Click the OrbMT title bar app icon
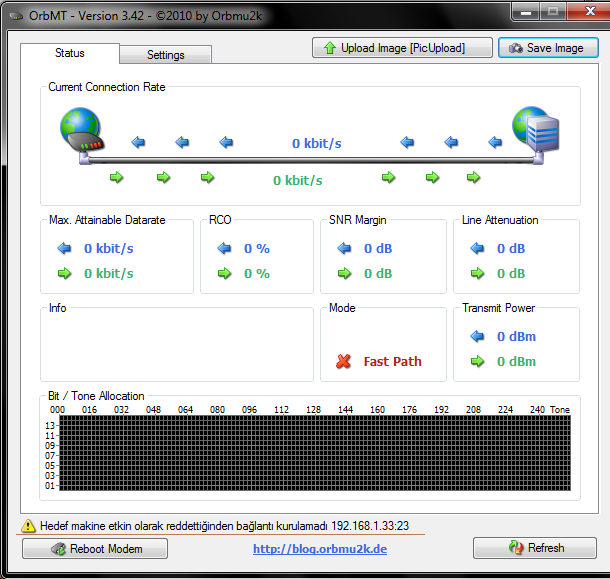Screen dimensions: 610x579 [16, 16]
